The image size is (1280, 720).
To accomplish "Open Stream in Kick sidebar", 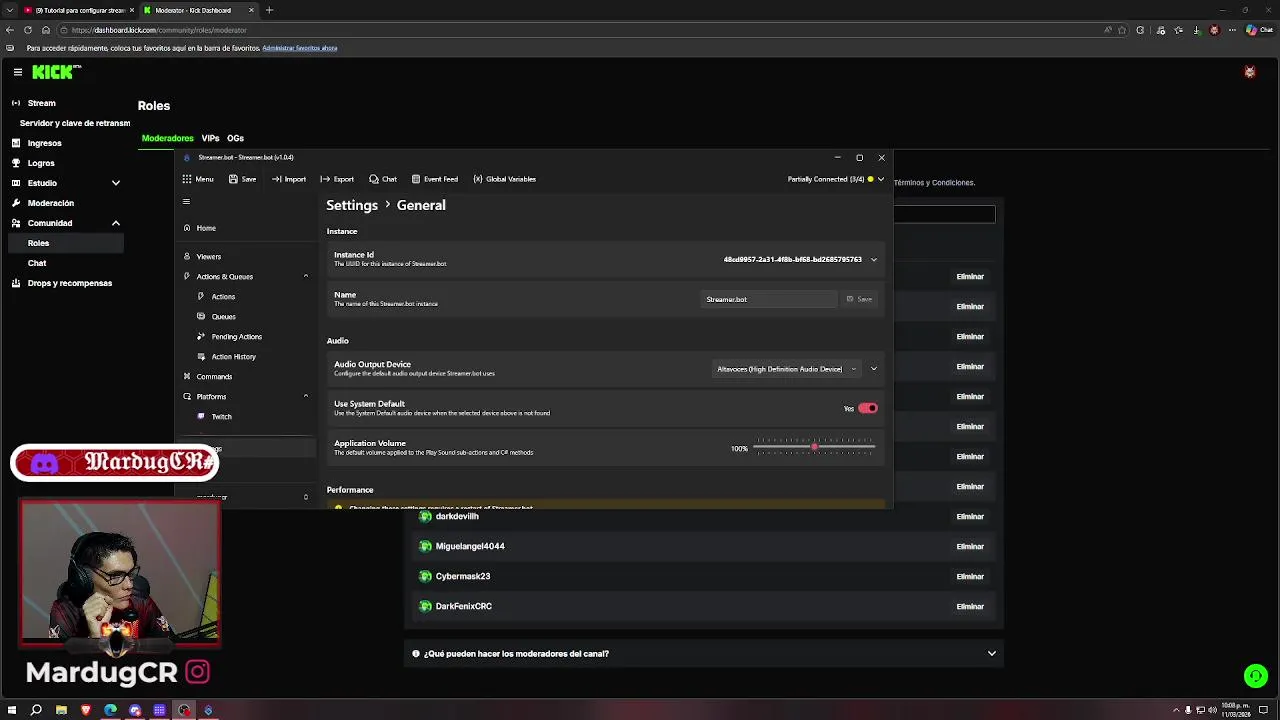I will [x=41, y=103].
